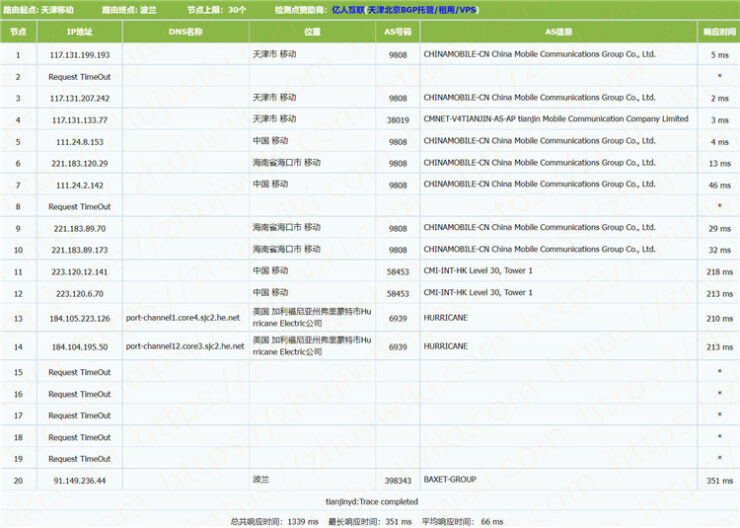
Task: Select IP address 117.131.199.193
Action: (x=79, y=55)
